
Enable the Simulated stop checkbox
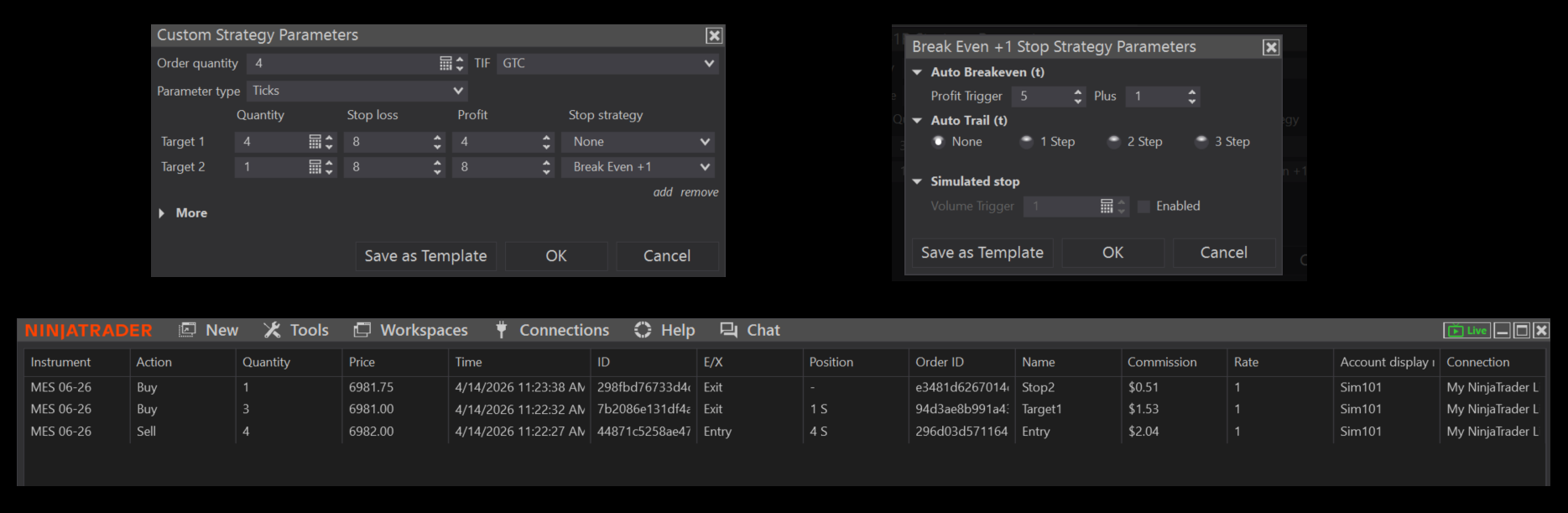[x=1143, y=207]
